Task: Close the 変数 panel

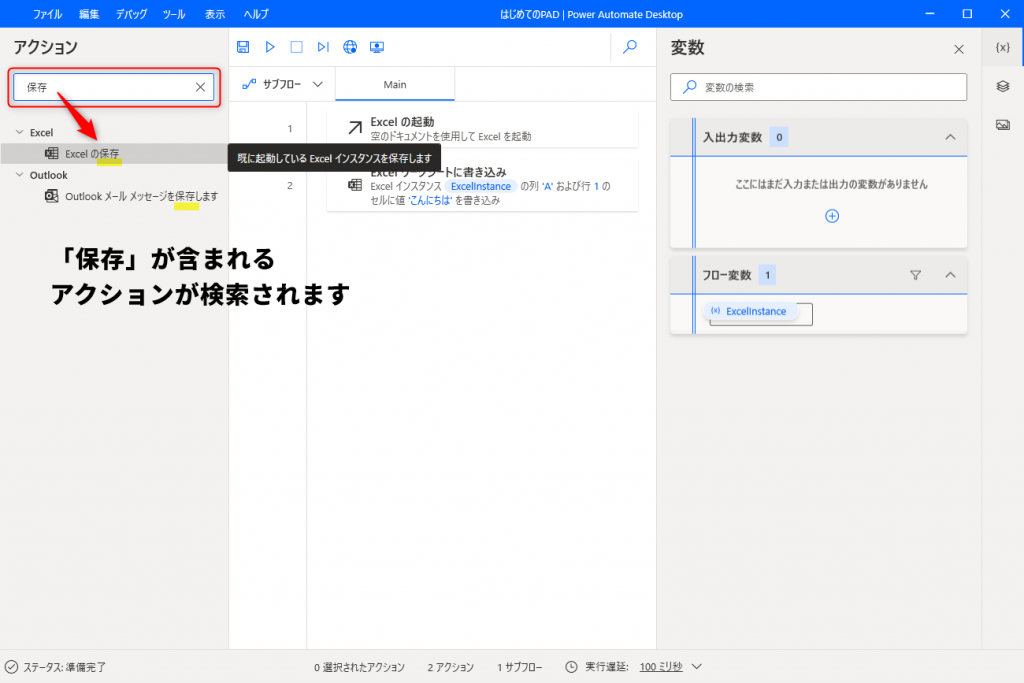Action: (959, 49)
